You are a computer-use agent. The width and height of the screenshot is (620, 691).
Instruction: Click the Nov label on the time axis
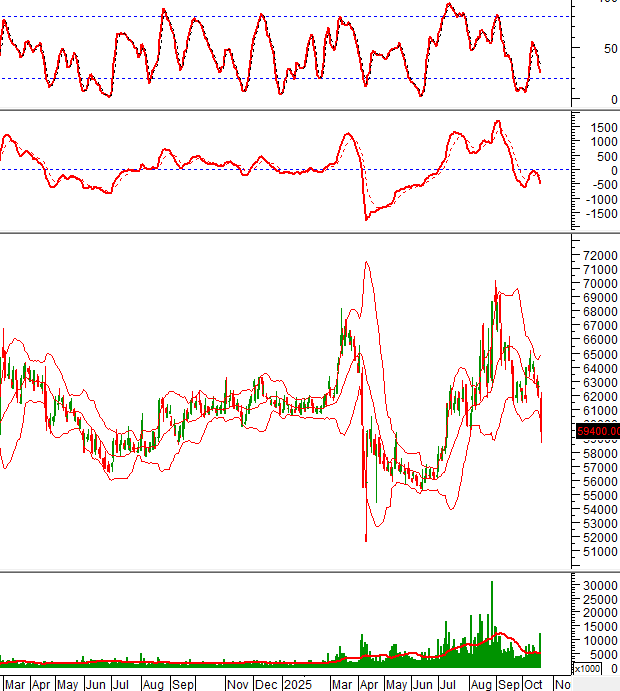237,685
